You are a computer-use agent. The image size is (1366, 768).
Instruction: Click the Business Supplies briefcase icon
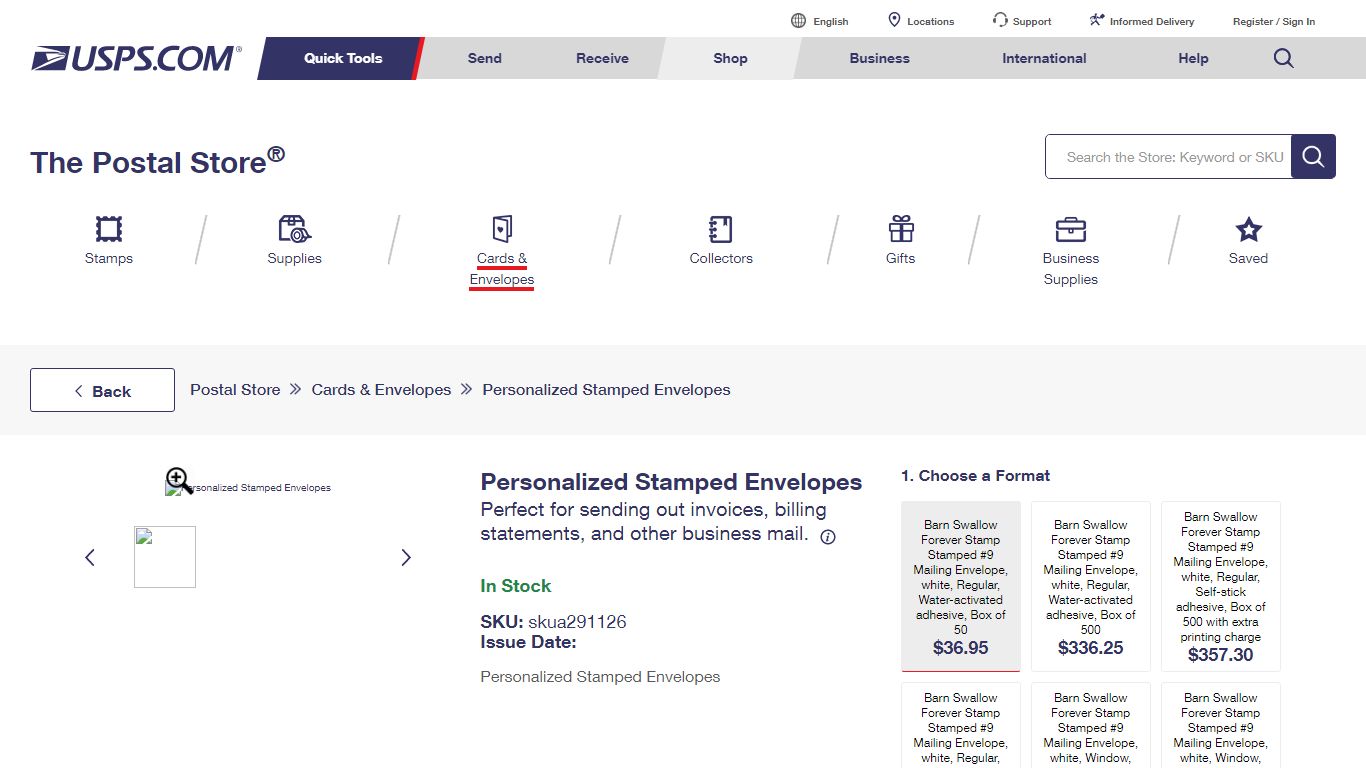(x=1071, y=229)
